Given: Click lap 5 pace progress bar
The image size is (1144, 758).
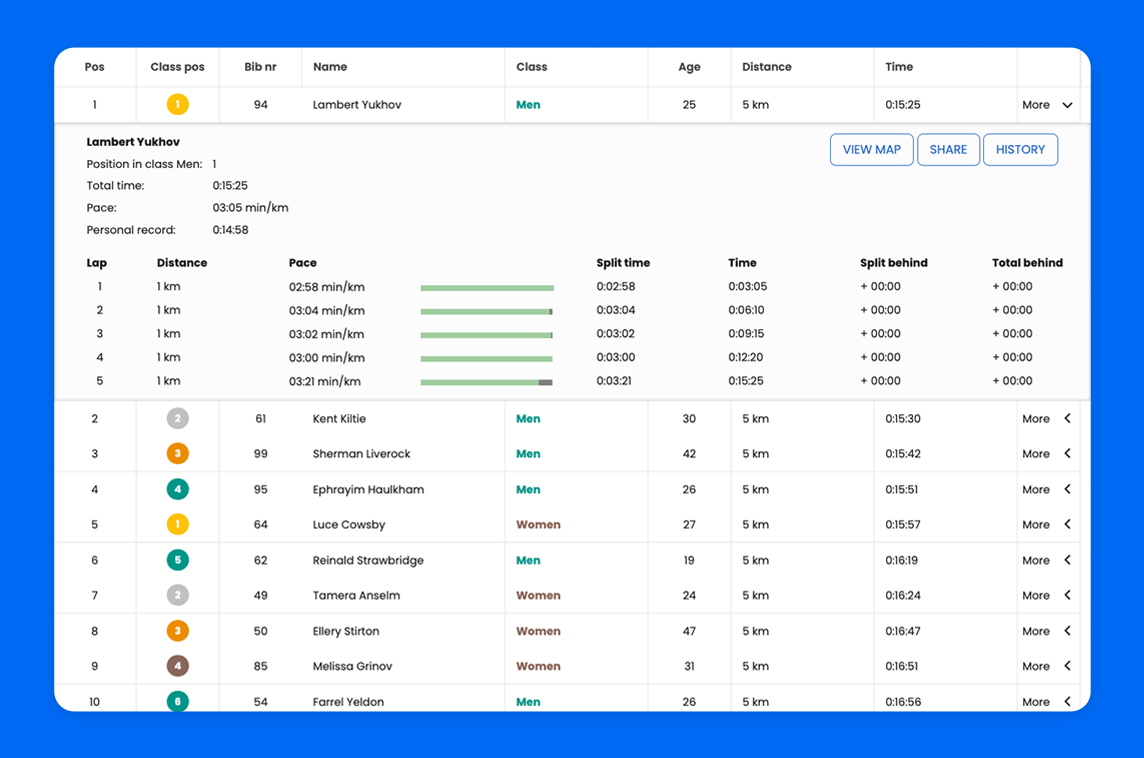Looking at the screenshot, I should pos(486,382).
